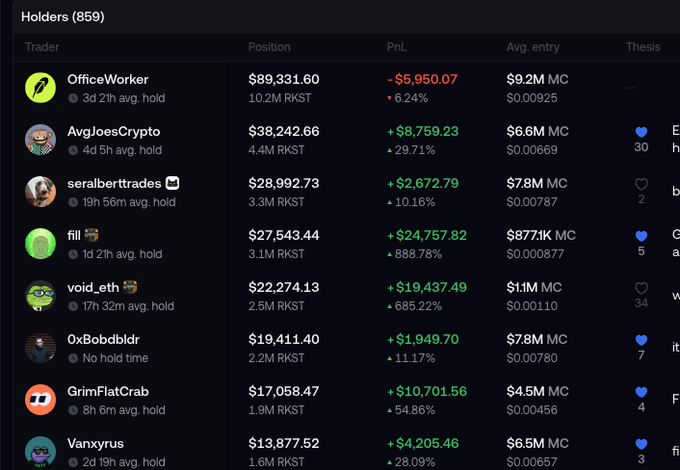This screenshot has height=470, width=680.
Task: Click the clock icon under OfficeWorker
Action: 73,98
